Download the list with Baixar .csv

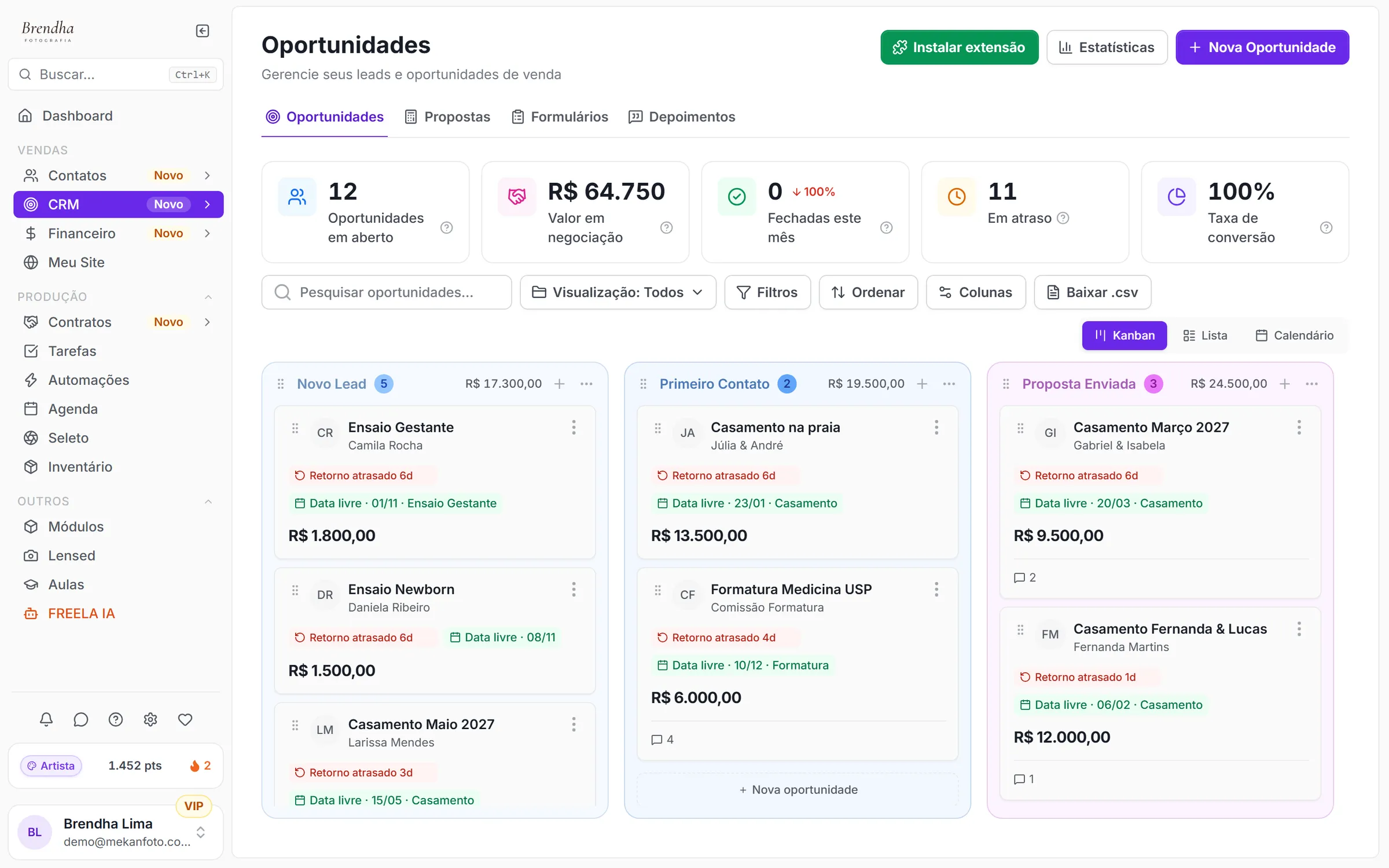(x=1092, y=292)
